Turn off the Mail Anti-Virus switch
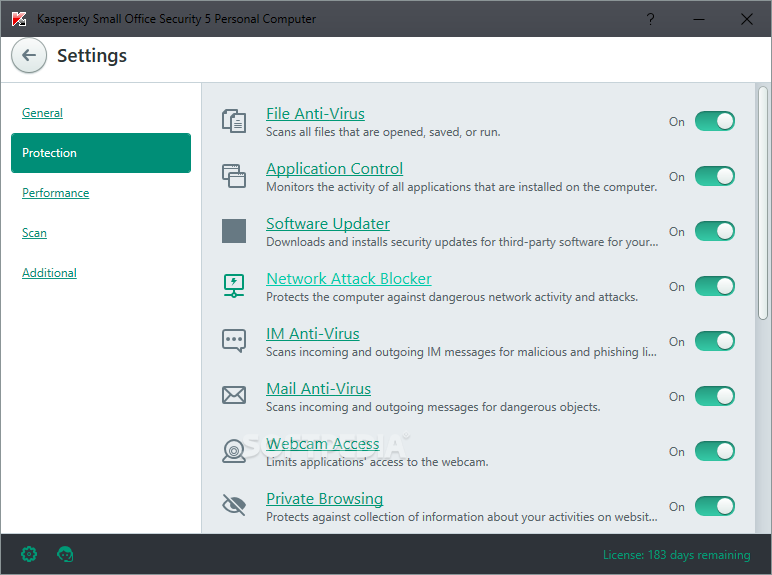 click(715, 396)
